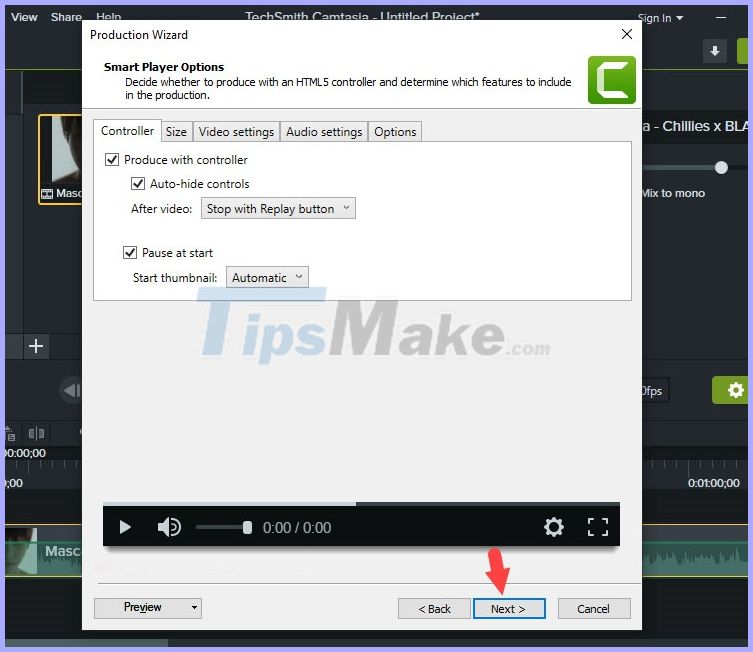Image resolution: width=753 pixels, height=652 pixels.
Task: Click the download arrow icon in Camtasia
Action: coord(715,51)
